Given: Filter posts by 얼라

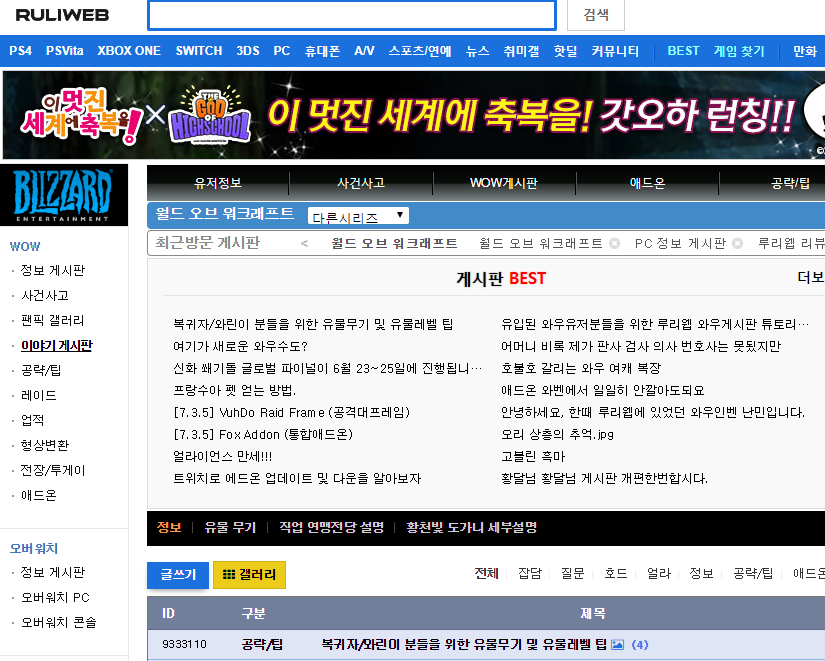Looking at the screenshot, I should click(659, 573).
